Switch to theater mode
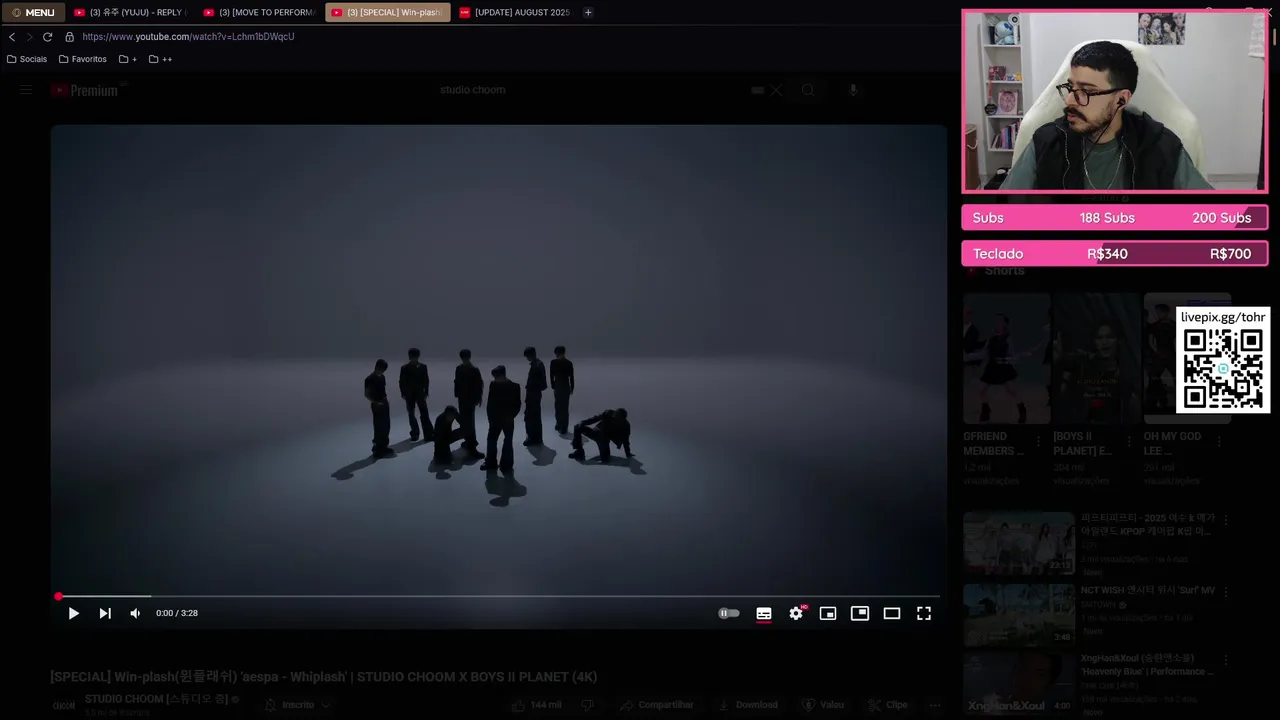The image size is (1280, 720). pos(892,613)
